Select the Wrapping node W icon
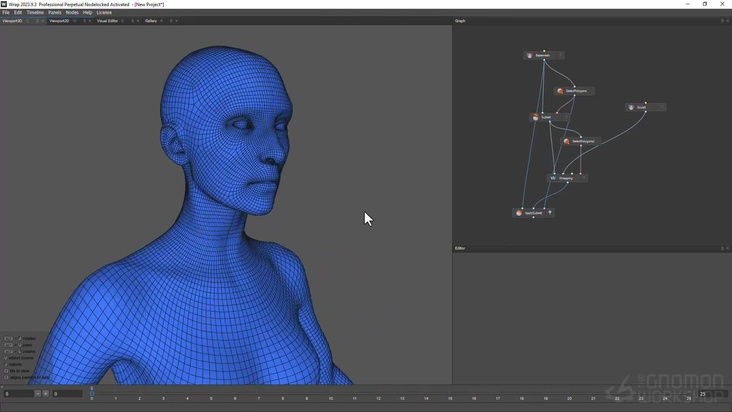The width and height of the screenshot is (732, 412). tap(553, 178)
